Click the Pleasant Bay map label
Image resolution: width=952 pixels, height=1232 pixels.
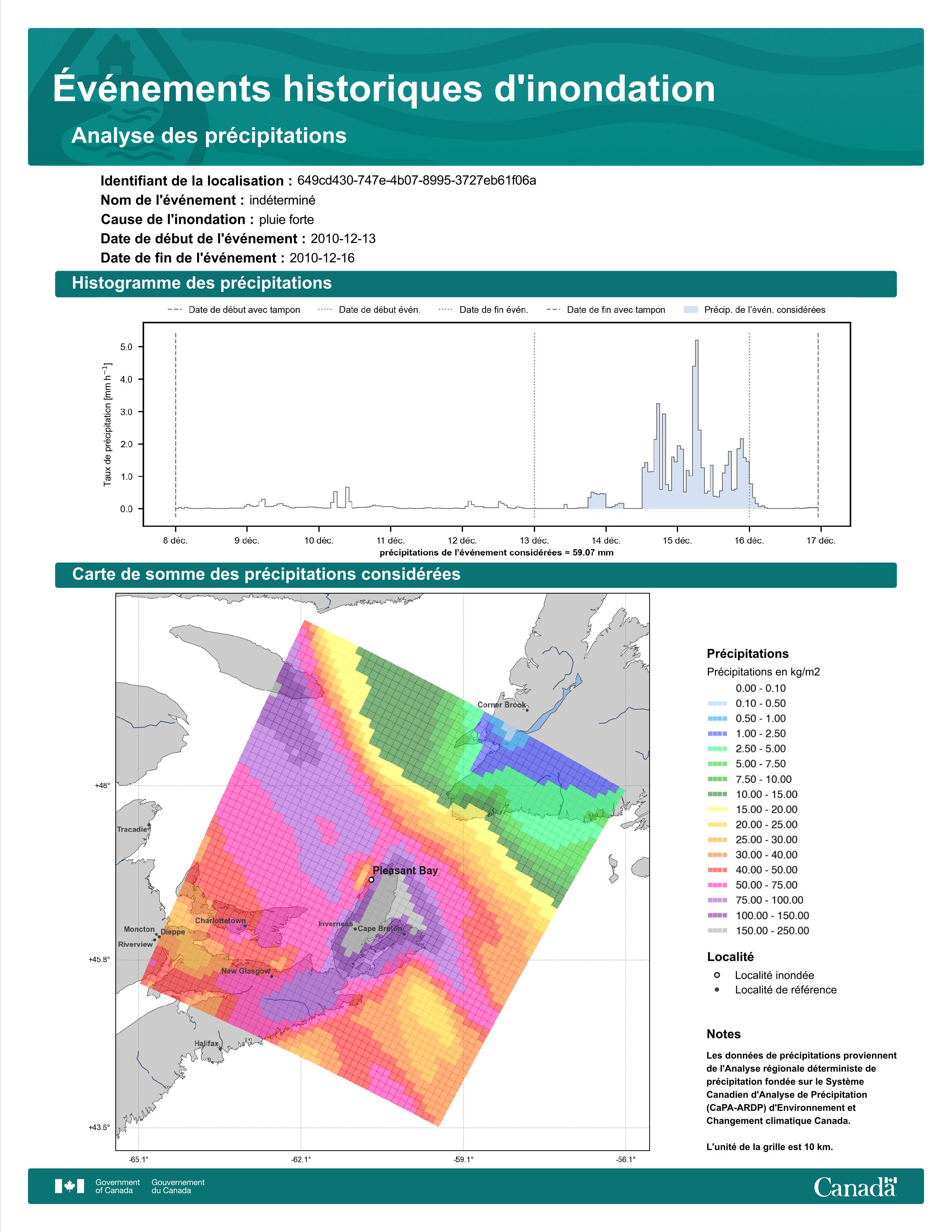click(405, 870)
